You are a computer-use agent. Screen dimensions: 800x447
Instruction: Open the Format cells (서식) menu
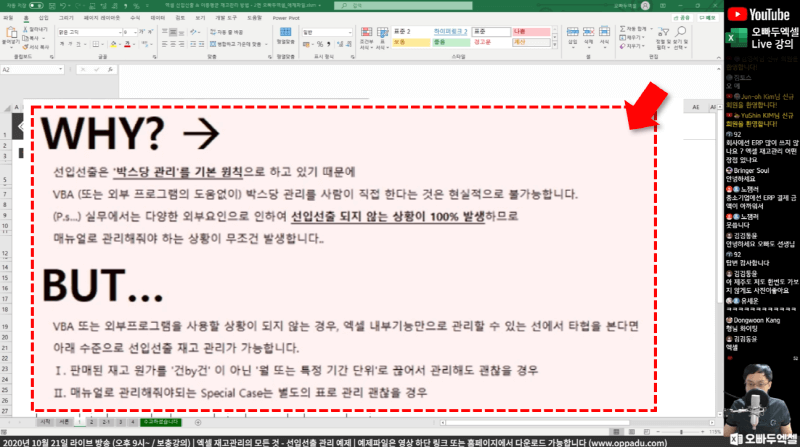pos(604,37)
